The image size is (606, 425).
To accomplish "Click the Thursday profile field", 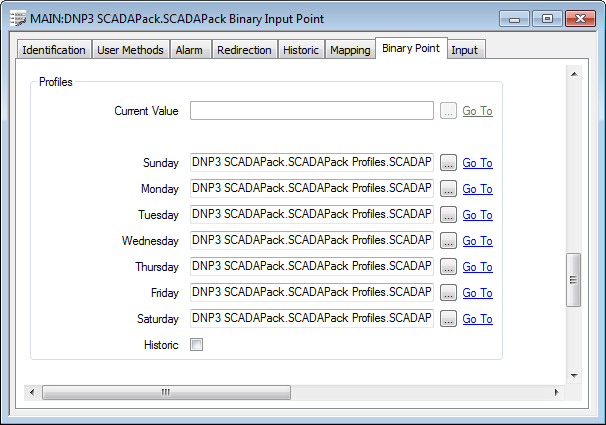I will coord(312,266).
